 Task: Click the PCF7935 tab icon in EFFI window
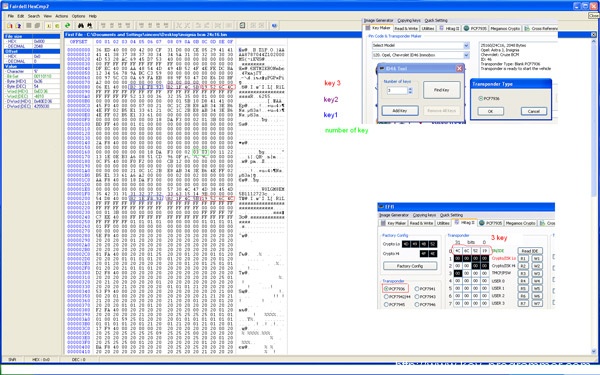click(x=482, y=223)
